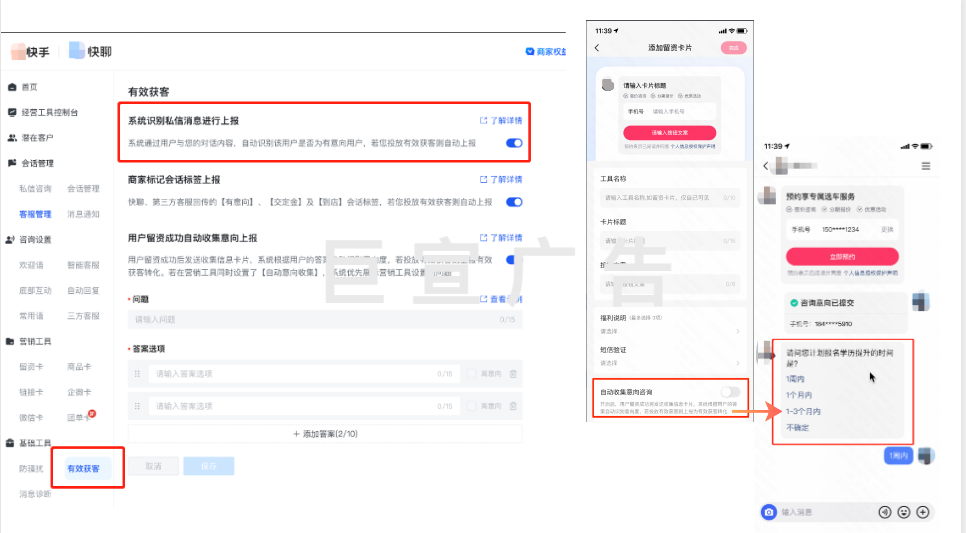Tap the camera icon in chat
966x533 pixels.
pos(769,512)
